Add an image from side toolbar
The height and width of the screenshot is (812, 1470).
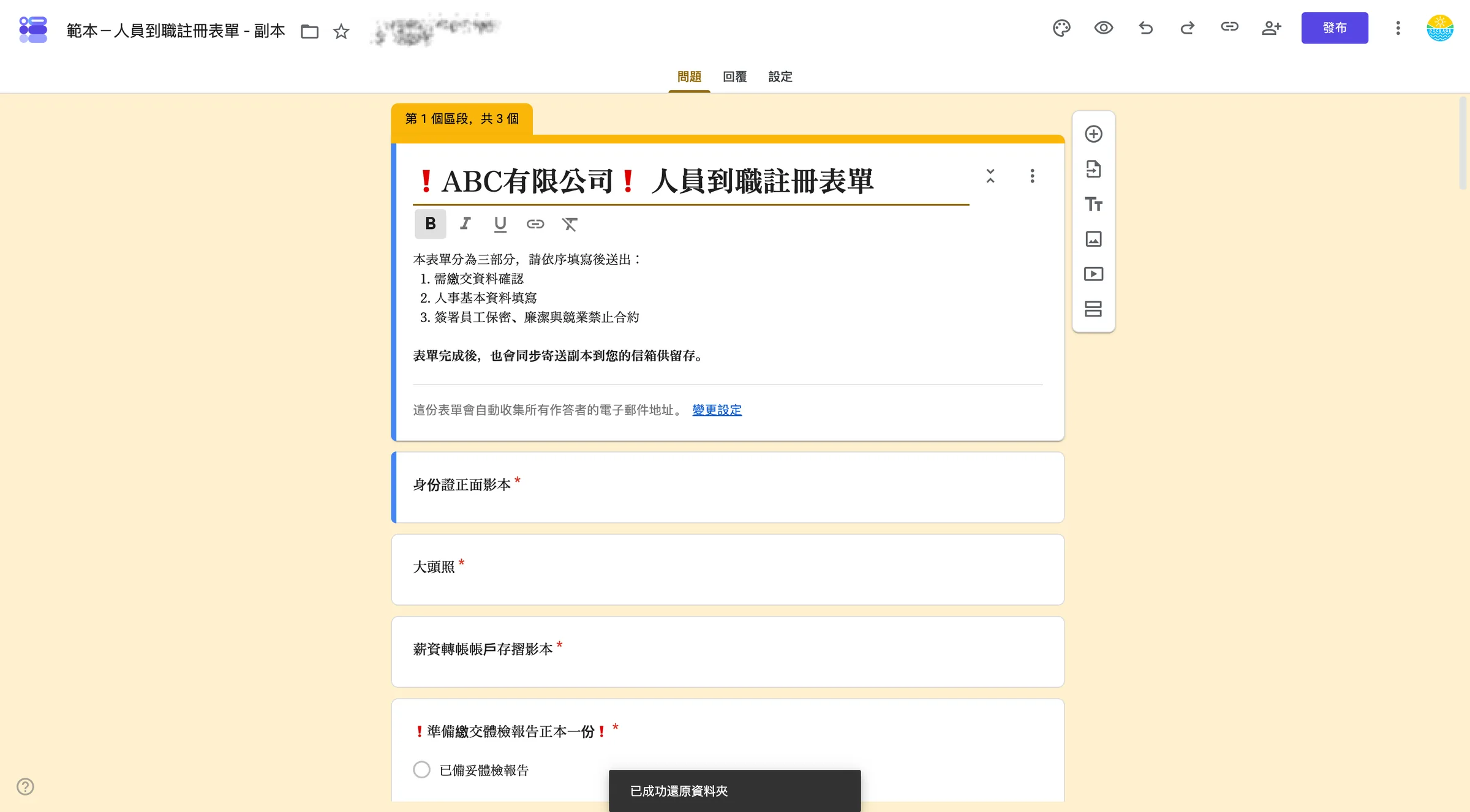click(1093, 239)
